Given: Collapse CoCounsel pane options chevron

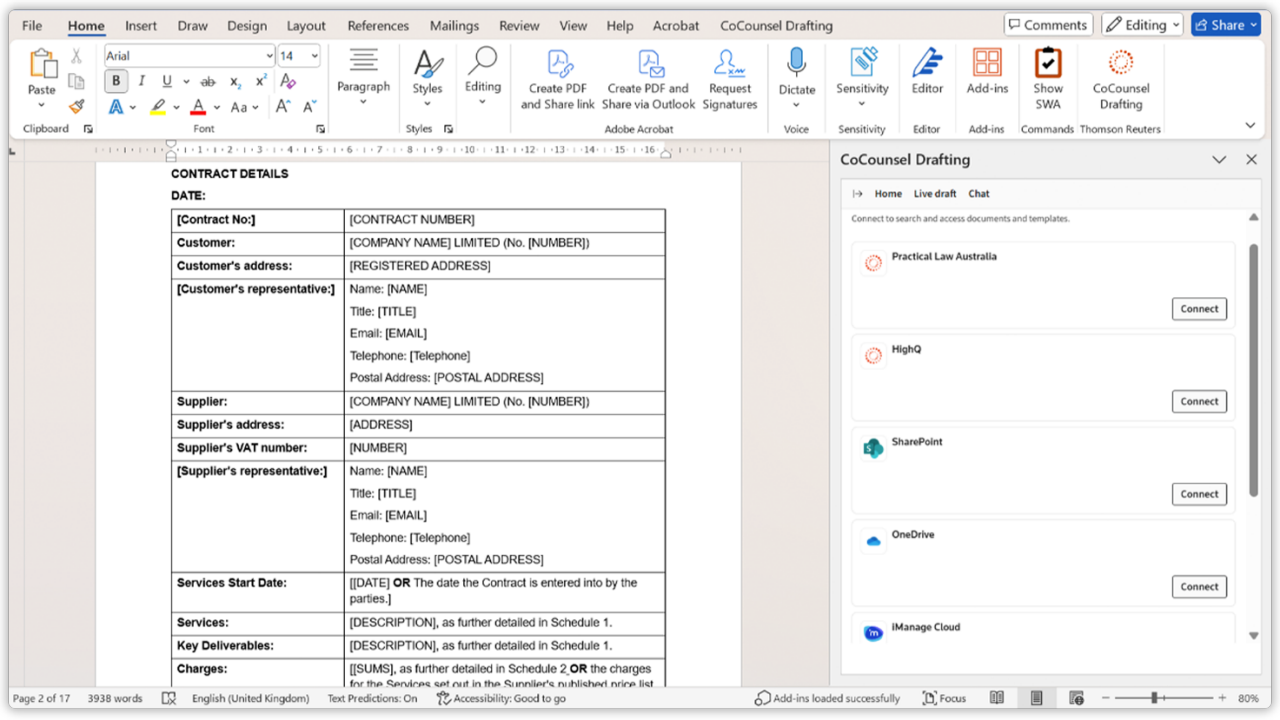Looking at the screenshot, I should 1219,160.
